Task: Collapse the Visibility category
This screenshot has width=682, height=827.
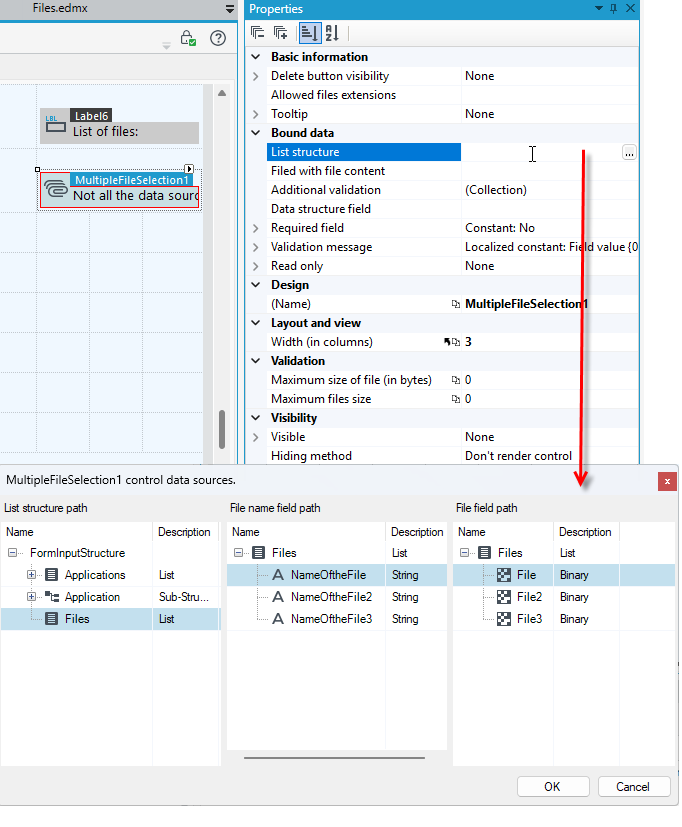Action: tap(256, 418)
